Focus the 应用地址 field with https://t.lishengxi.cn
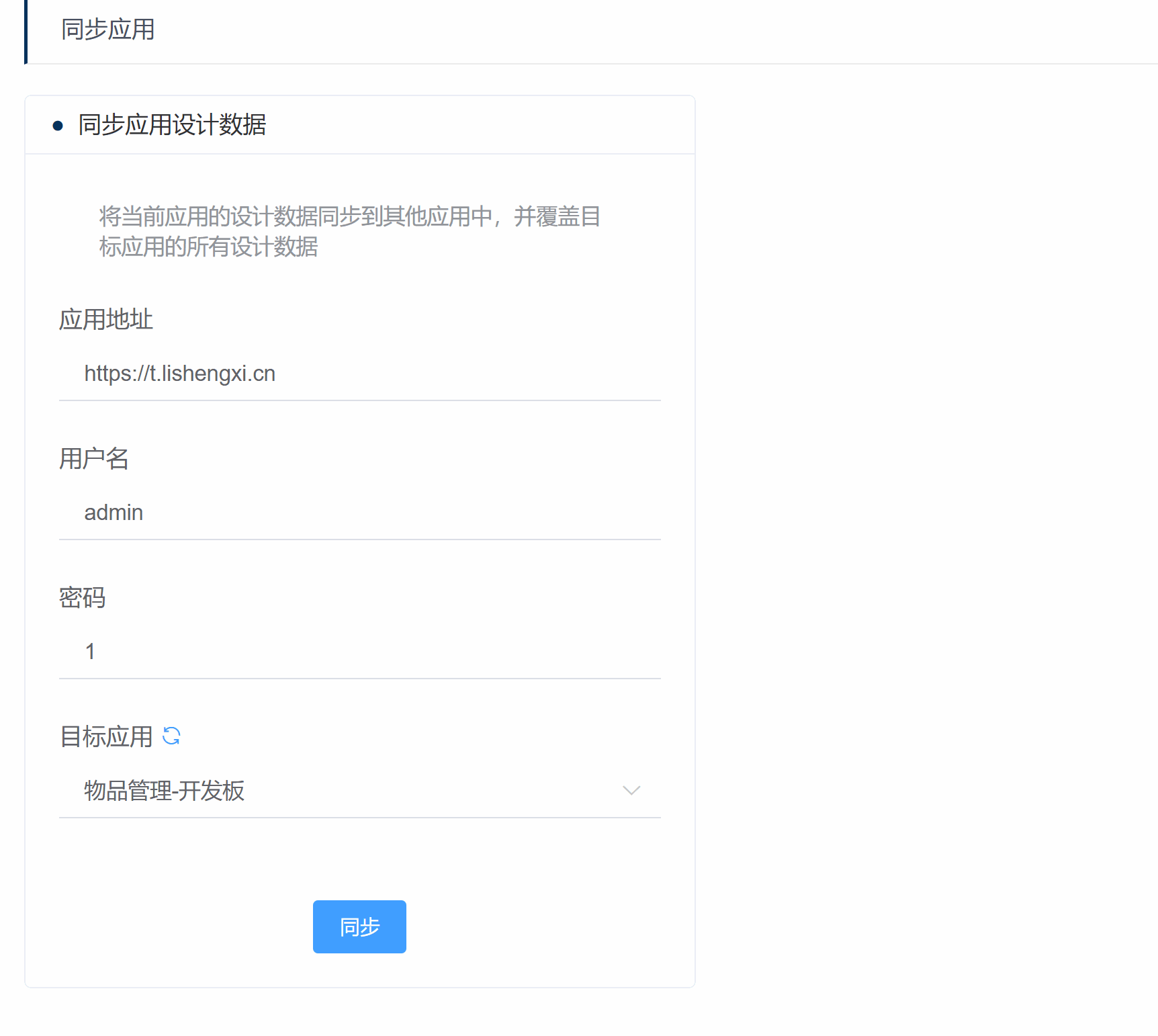The width and height of the screenshot is (1158, 1036). click(x=360, y=374)
